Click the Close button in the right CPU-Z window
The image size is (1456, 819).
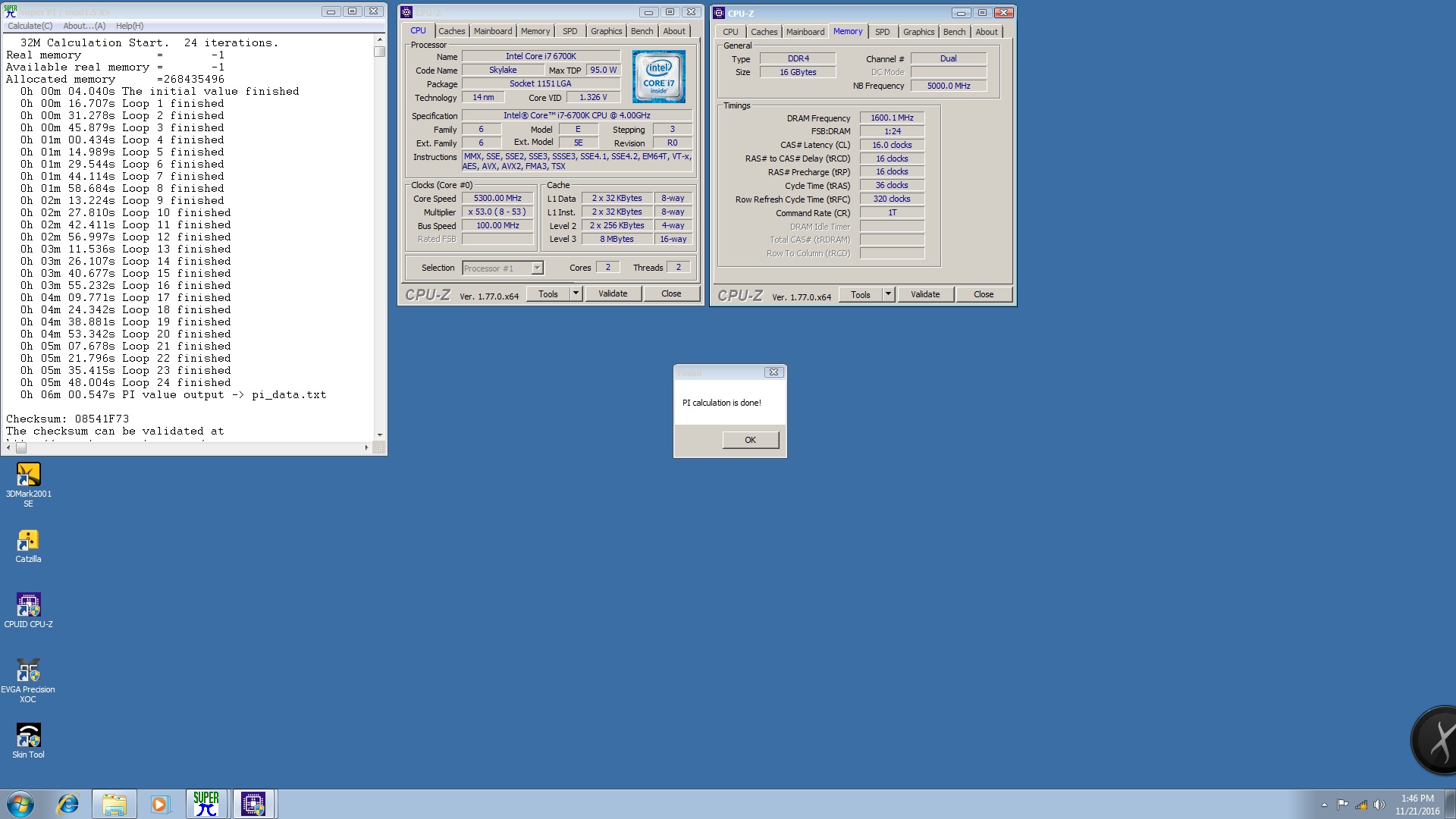(x=984, y=294)
